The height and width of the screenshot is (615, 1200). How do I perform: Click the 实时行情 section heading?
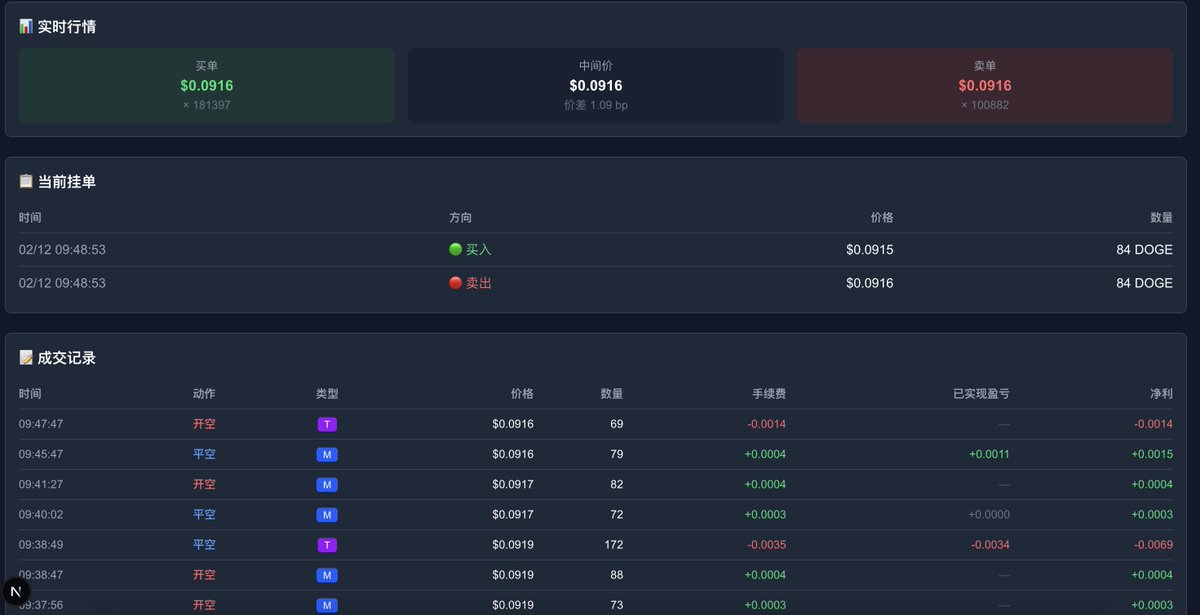pos(67,27)
